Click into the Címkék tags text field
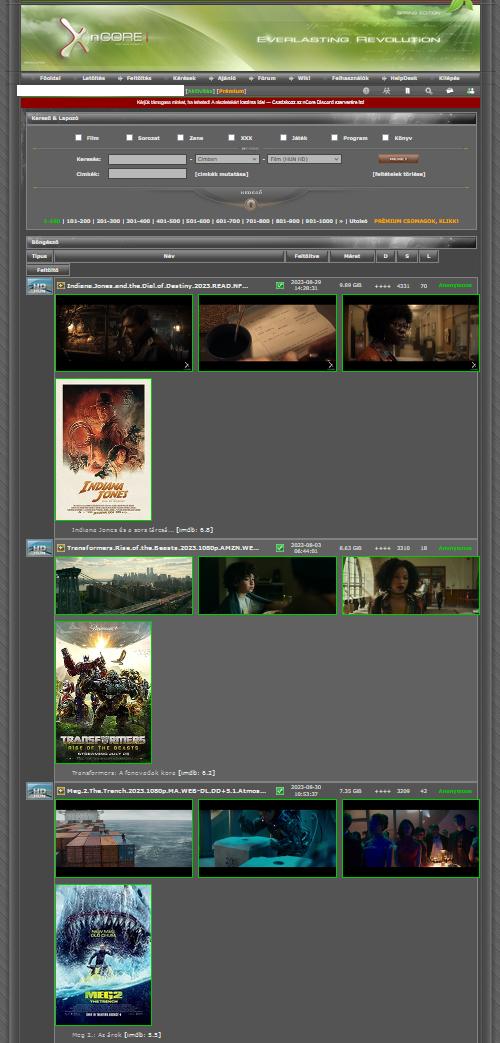Viewport: 500px width, 1043px height. click(x=148, y=174)
